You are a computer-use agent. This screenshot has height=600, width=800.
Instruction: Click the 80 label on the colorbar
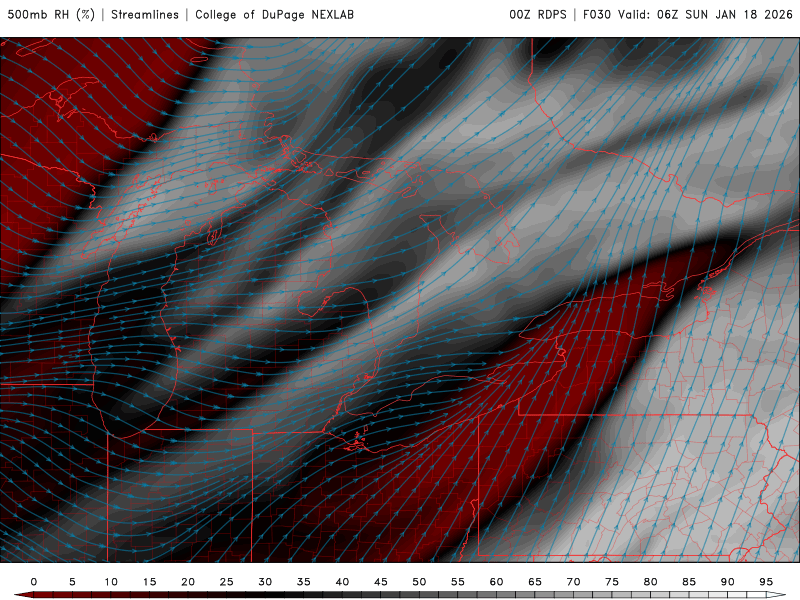click(x=650, y=582)
